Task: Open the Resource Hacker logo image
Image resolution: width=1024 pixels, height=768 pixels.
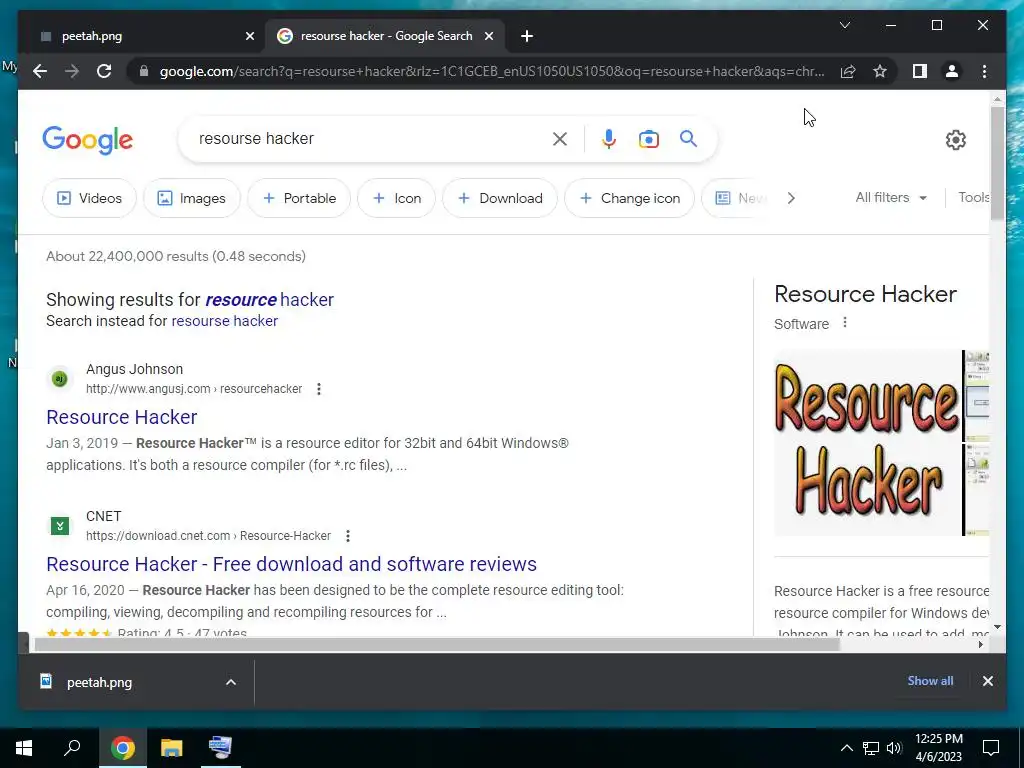Action: [x=867, y=443]
